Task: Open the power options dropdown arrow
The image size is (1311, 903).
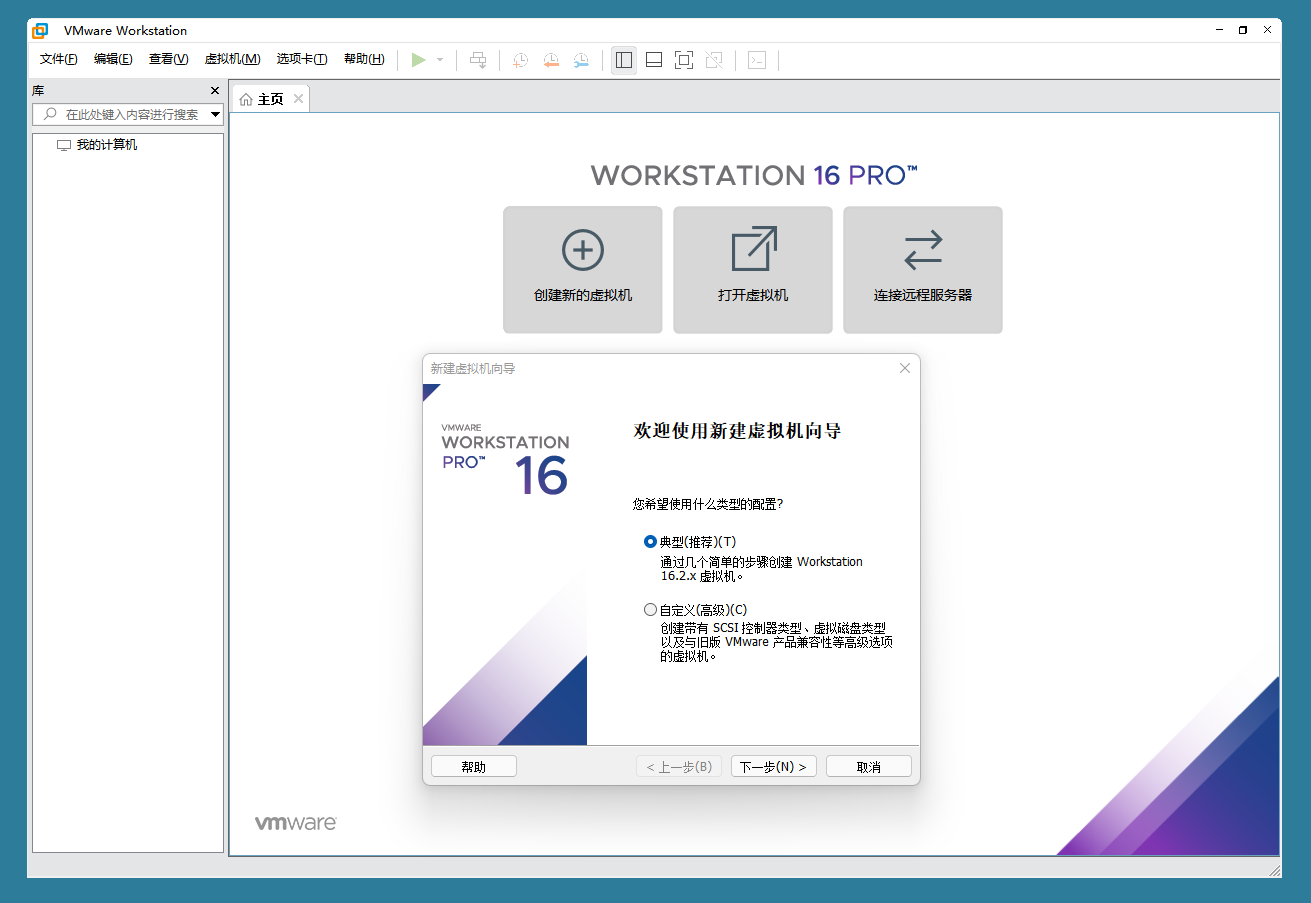Action: [x=440, y=60]
